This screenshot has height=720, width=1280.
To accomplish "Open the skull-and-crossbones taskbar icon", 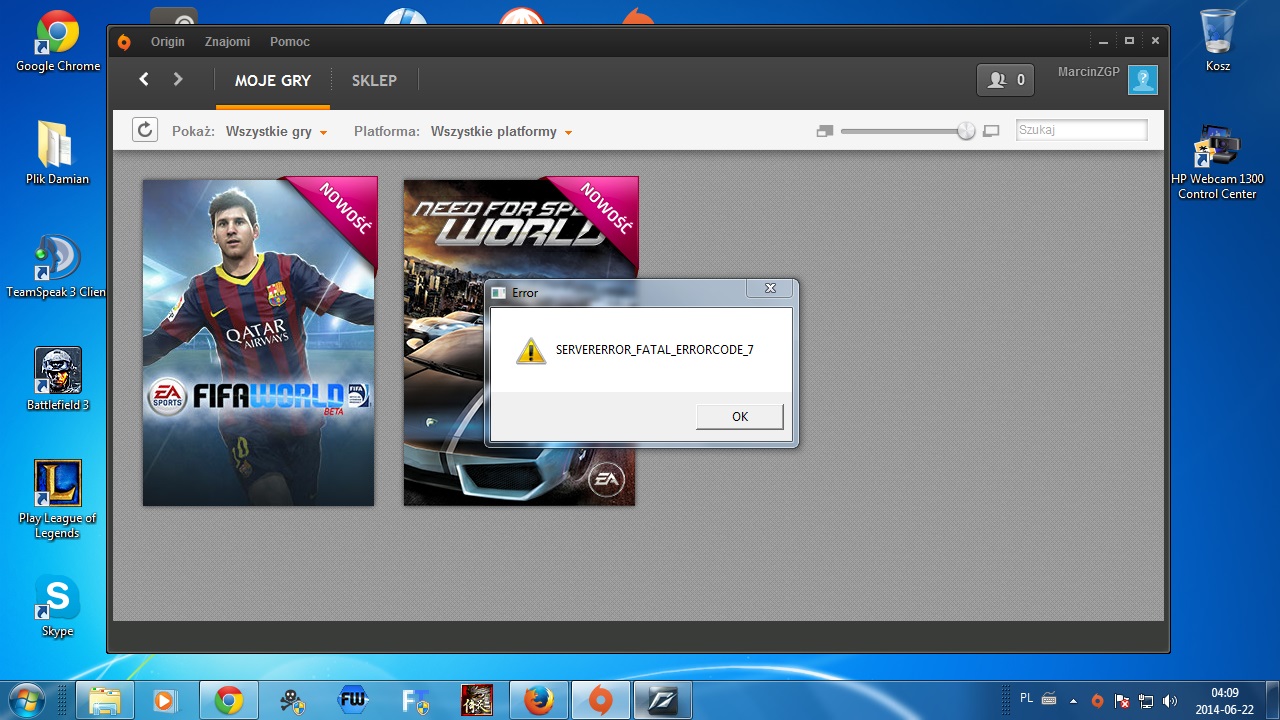I will (x=291, y=702).
